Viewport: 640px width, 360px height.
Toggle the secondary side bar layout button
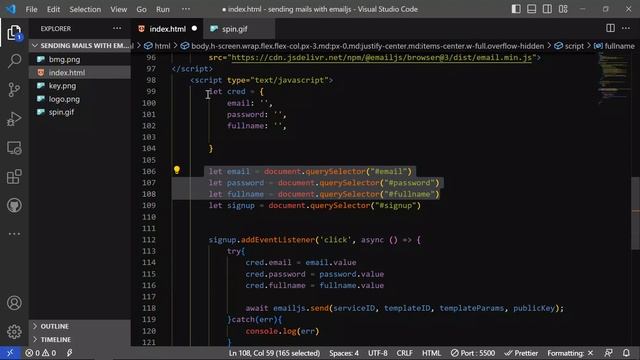point(547,9)
